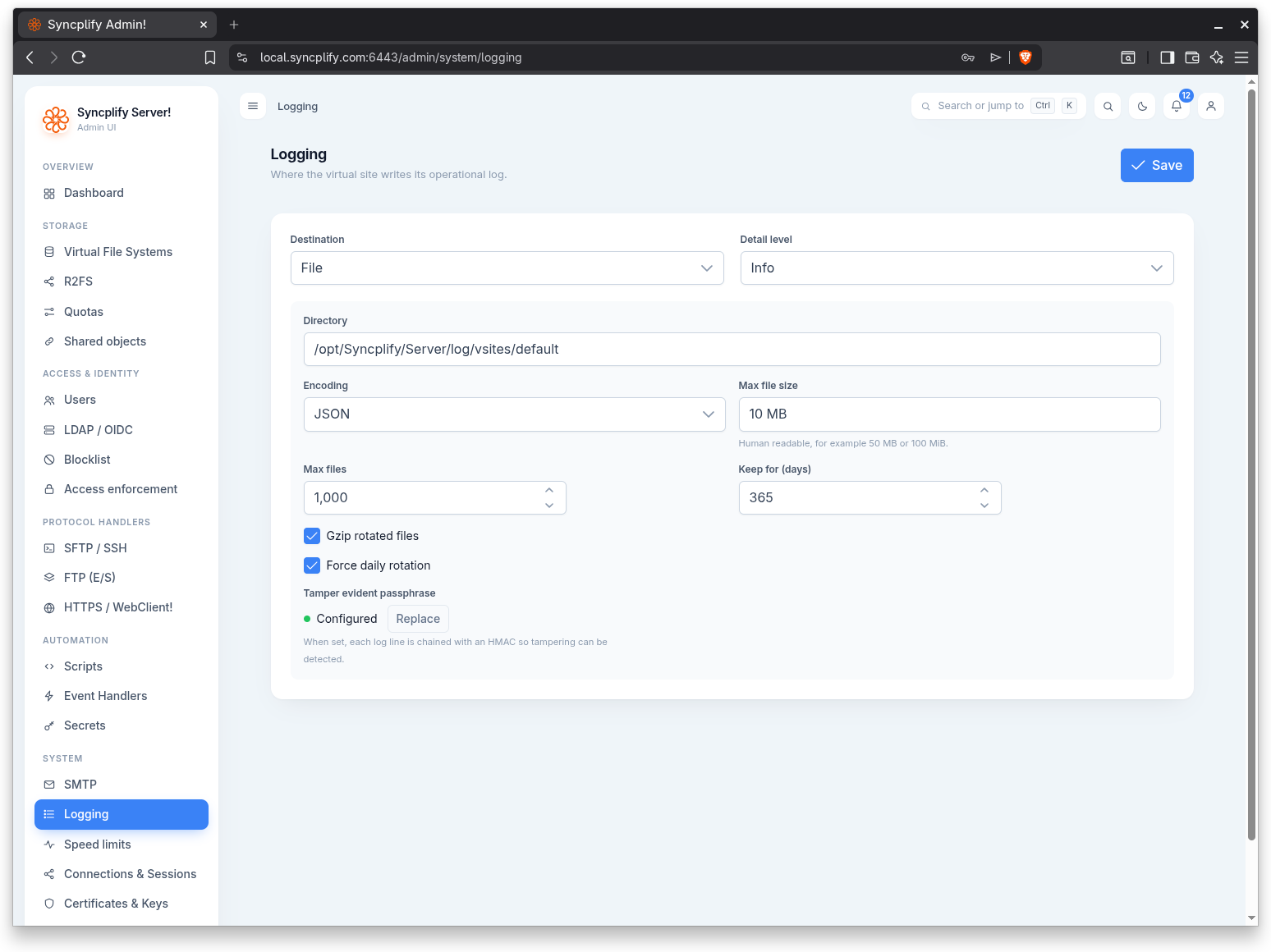Open Secrets page
Viewport: 1271px width, 952px height.
click(x=122, y=725)
